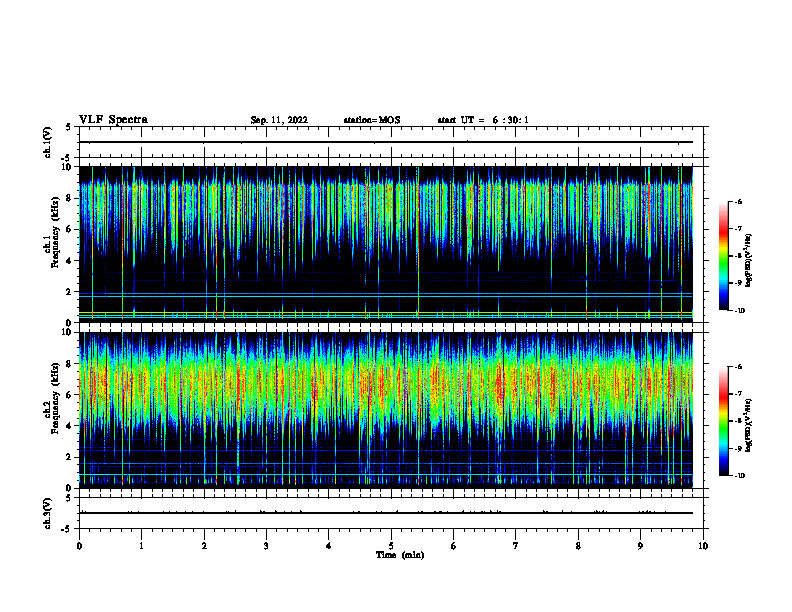This screenshot has height=612, width=792.
Task: Click time axis tick label "5"
Action: [391, 546]
